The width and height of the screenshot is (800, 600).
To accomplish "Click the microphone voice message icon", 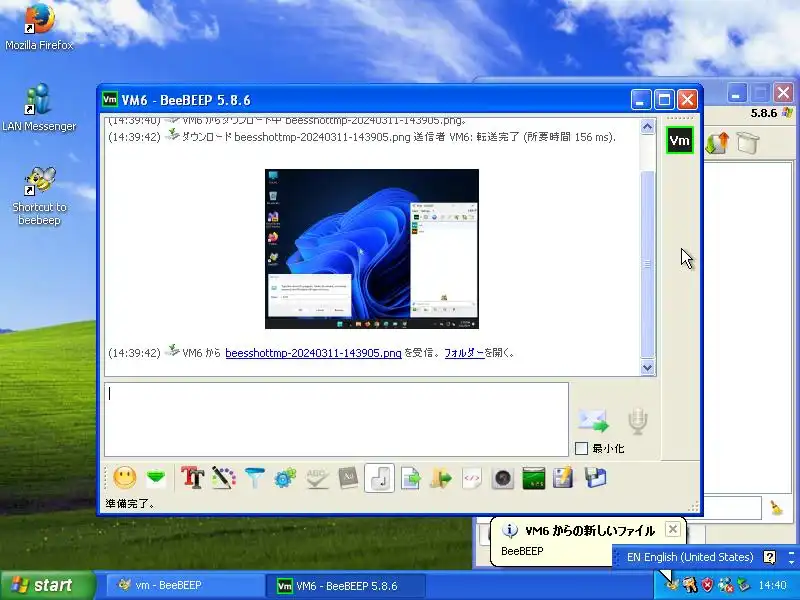I will [x=638, y=420].
